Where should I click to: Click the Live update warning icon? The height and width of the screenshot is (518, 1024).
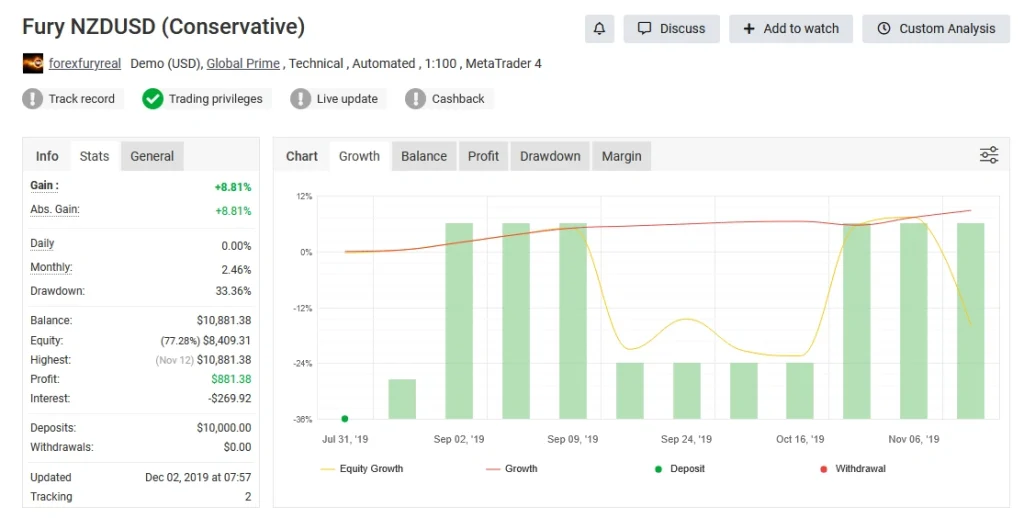click(x=300, y=99)
